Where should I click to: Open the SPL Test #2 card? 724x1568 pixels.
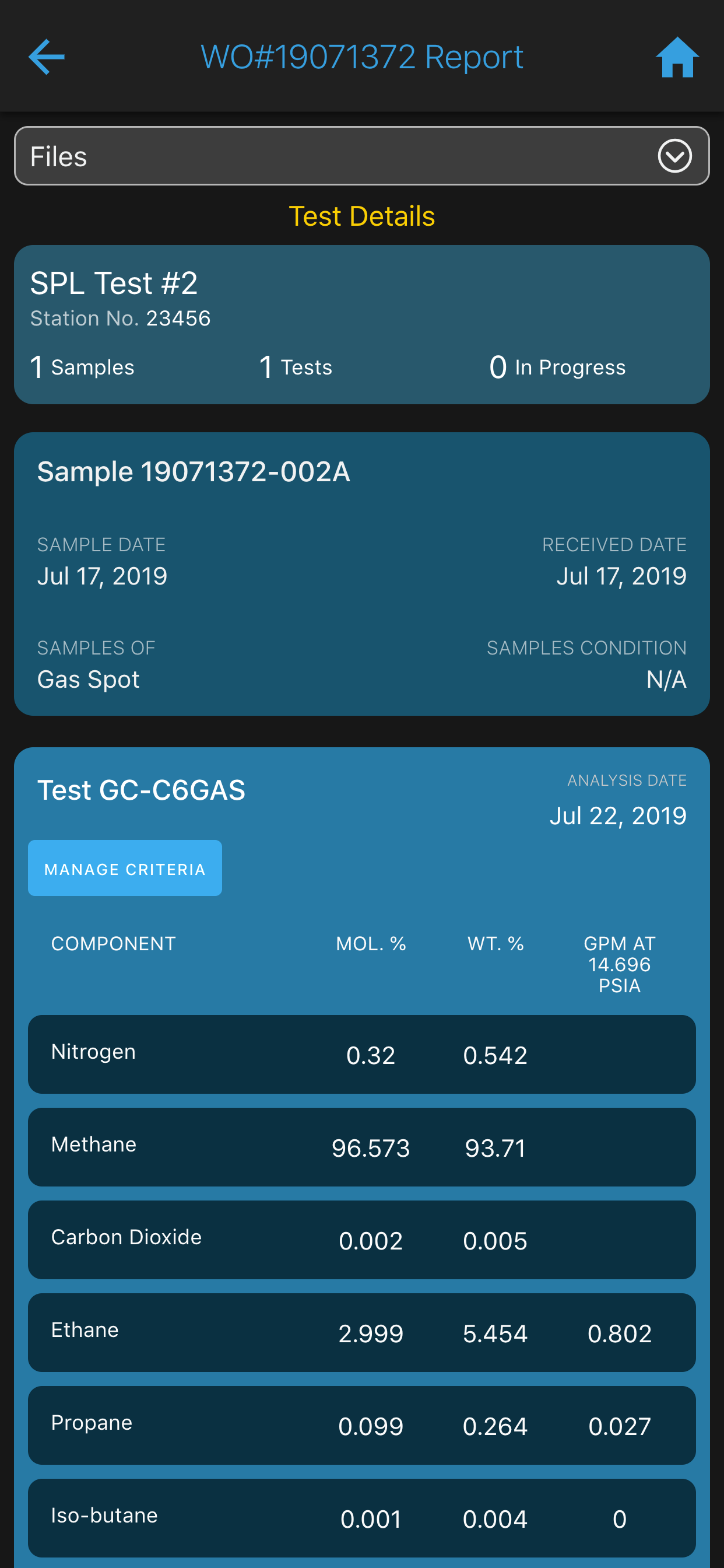click(362, 324)
